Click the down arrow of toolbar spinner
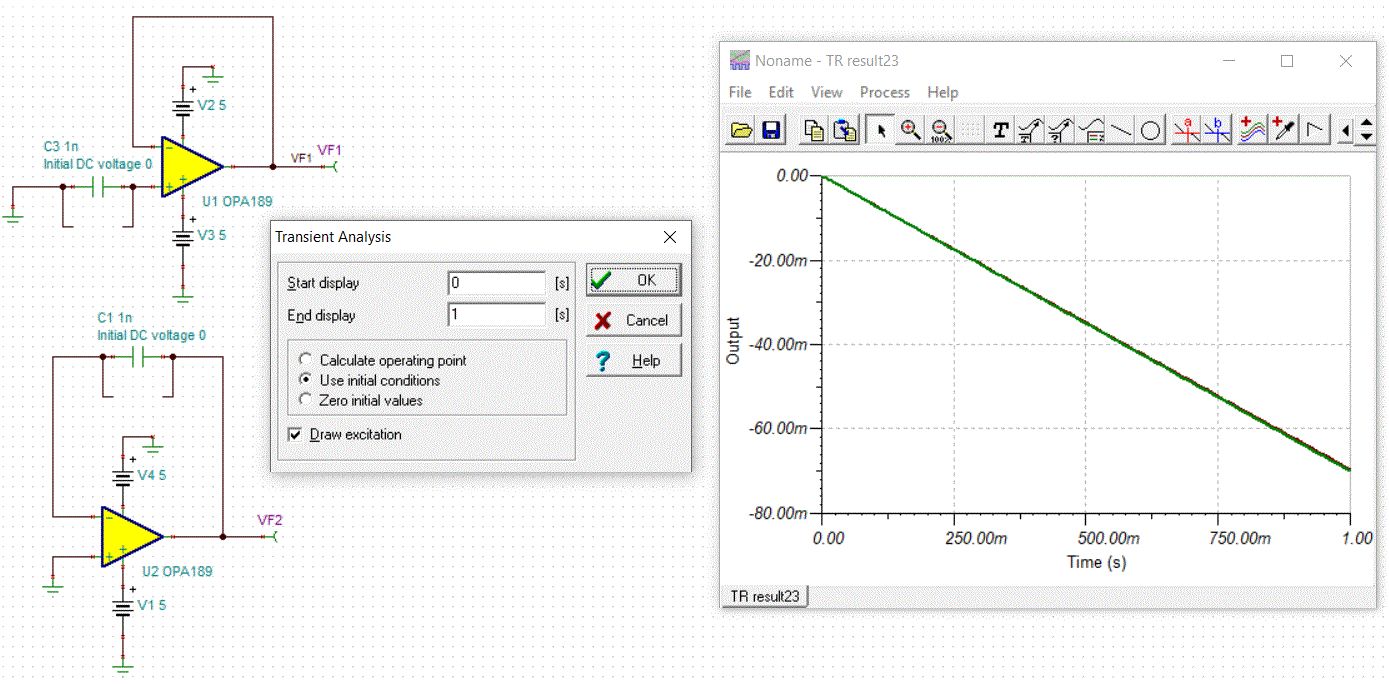This screenshot has width=1389, height=684. click(1366, 137)
